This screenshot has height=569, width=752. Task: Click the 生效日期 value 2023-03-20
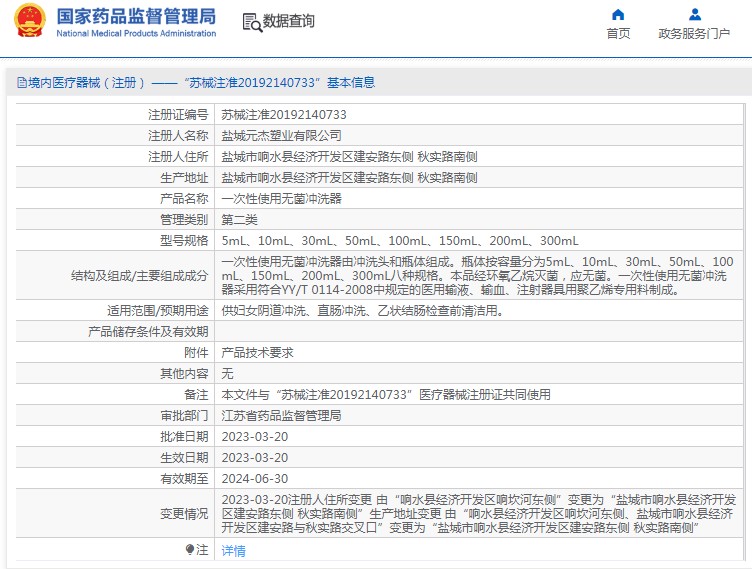pyautogui.click(x=255, y=458)
